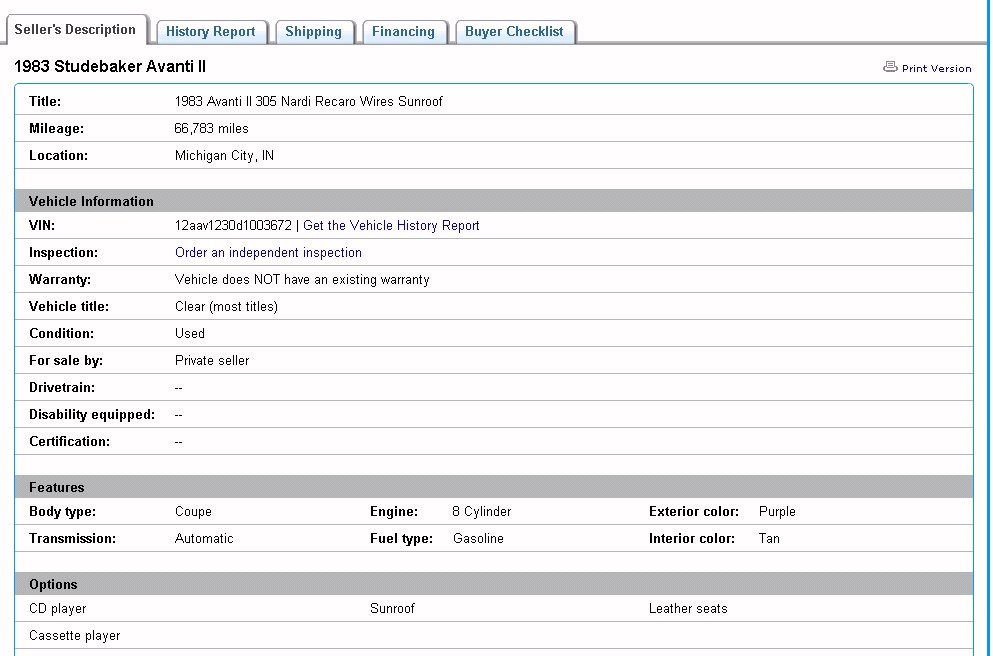Click the 66,783 miles mileage value

tap(211, 129)
